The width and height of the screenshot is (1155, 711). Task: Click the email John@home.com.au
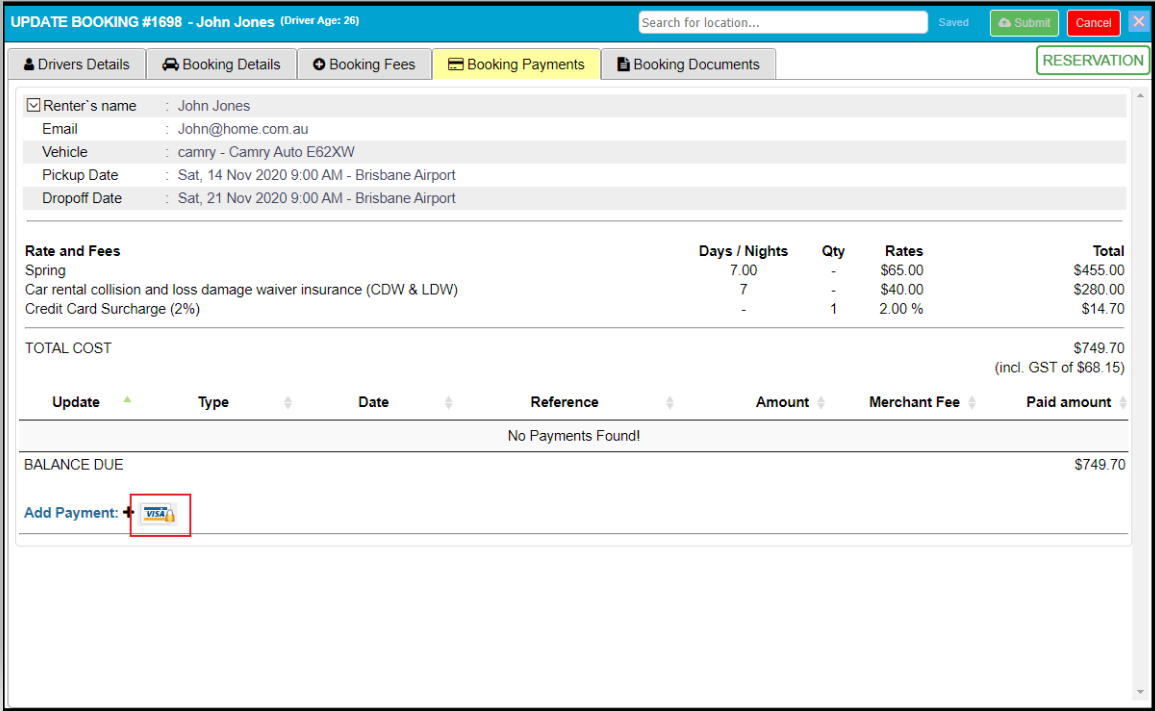(242, 129)
